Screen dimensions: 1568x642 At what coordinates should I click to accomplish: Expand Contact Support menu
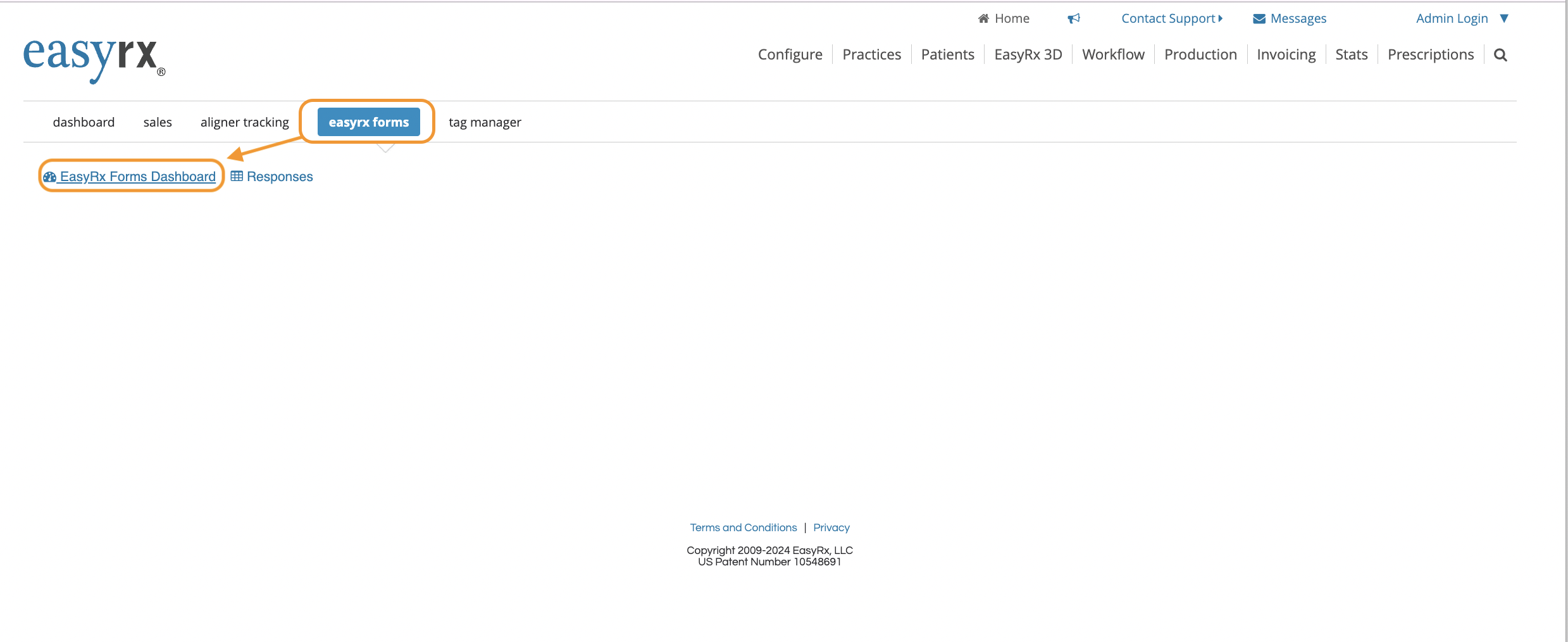pos(1172,18)
